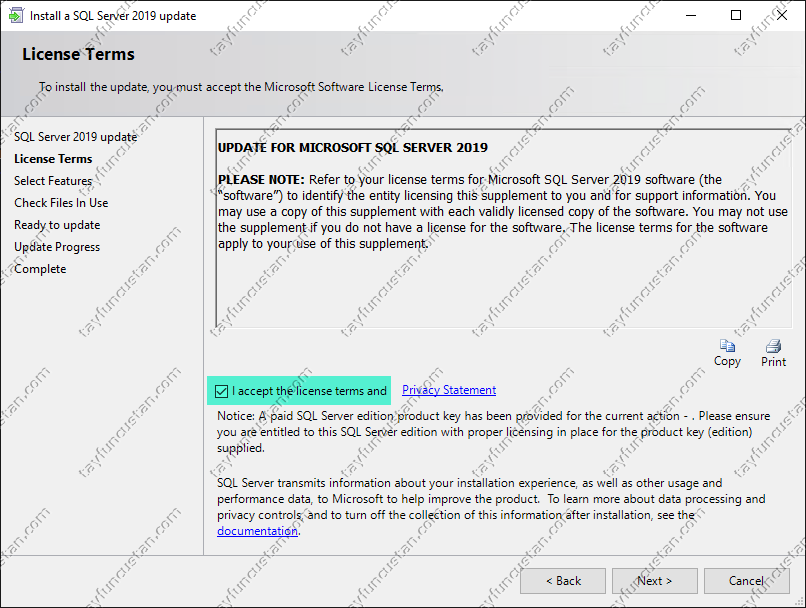
Task: Return to previous page with Back
Action: (x=563, y=581)
